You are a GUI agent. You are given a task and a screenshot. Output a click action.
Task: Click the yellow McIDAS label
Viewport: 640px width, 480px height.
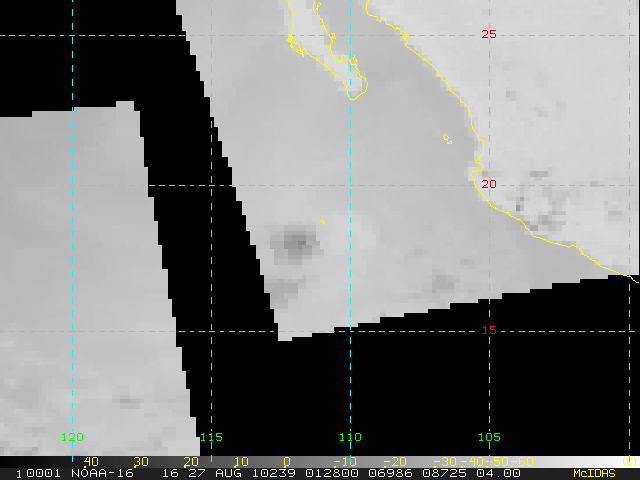click(x=594, y=473)
